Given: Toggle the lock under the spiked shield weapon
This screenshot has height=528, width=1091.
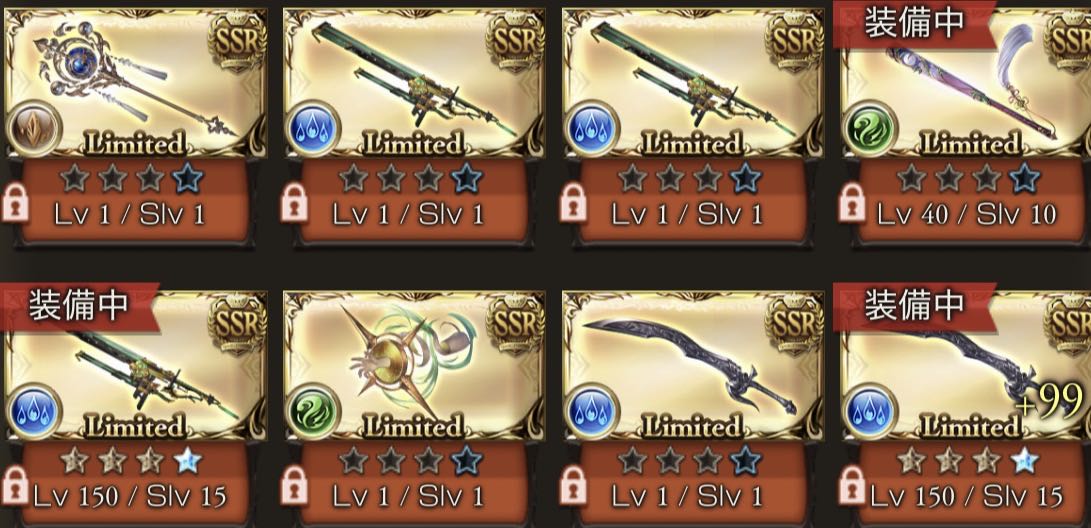Looking at the screenshot, I should pos(294,485).
